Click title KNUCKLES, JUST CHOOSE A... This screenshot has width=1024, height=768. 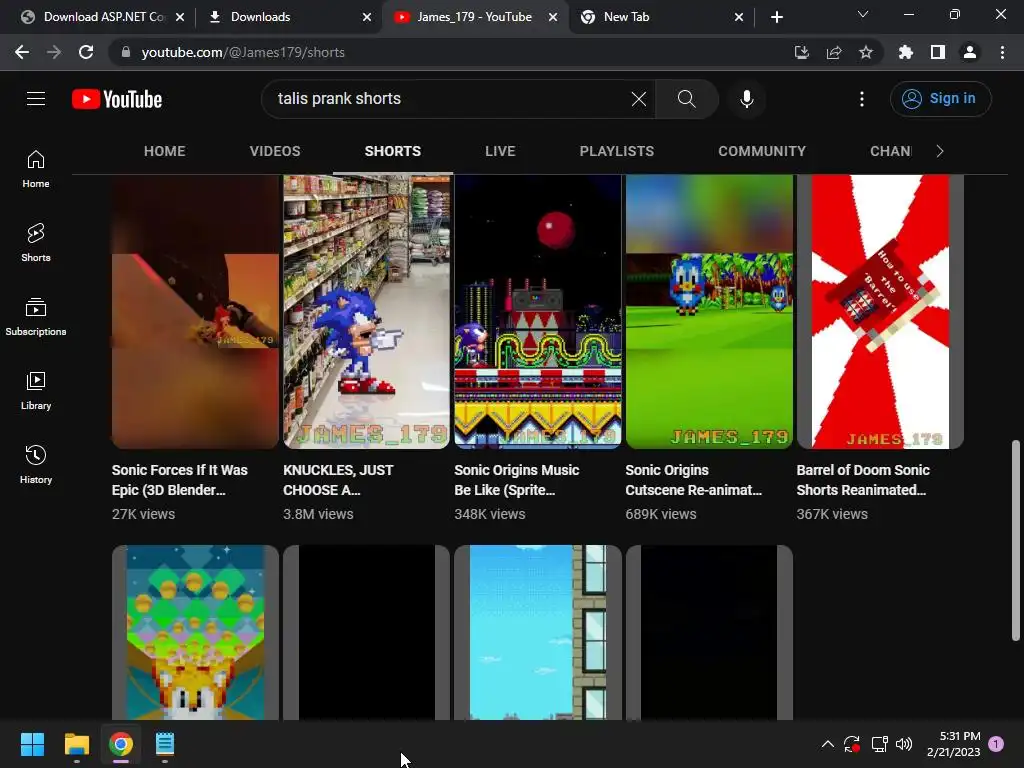click(338, 480)
